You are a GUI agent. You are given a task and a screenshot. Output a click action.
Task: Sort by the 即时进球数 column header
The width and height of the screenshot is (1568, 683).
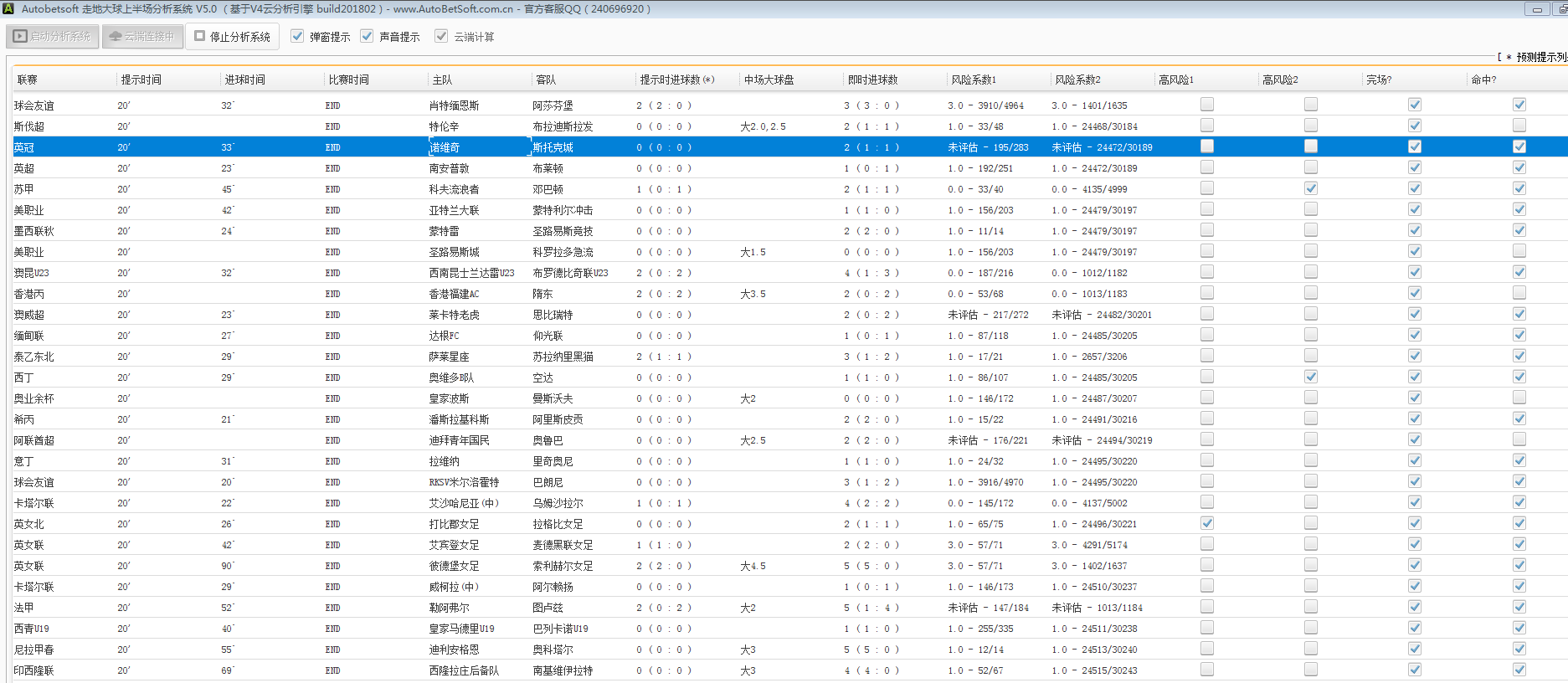click(872, 80)
